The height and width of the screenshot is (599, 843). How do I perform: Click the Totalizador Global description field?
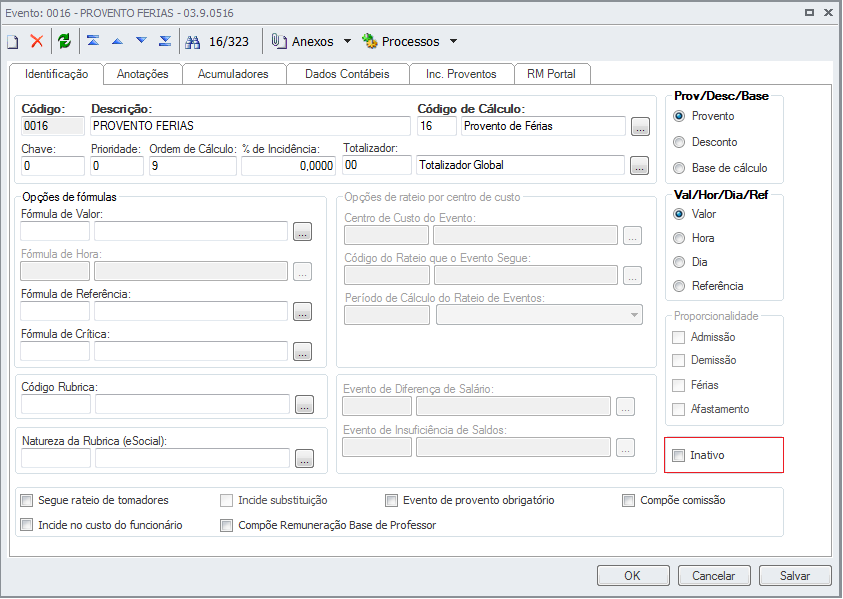(x=520, y=165)
